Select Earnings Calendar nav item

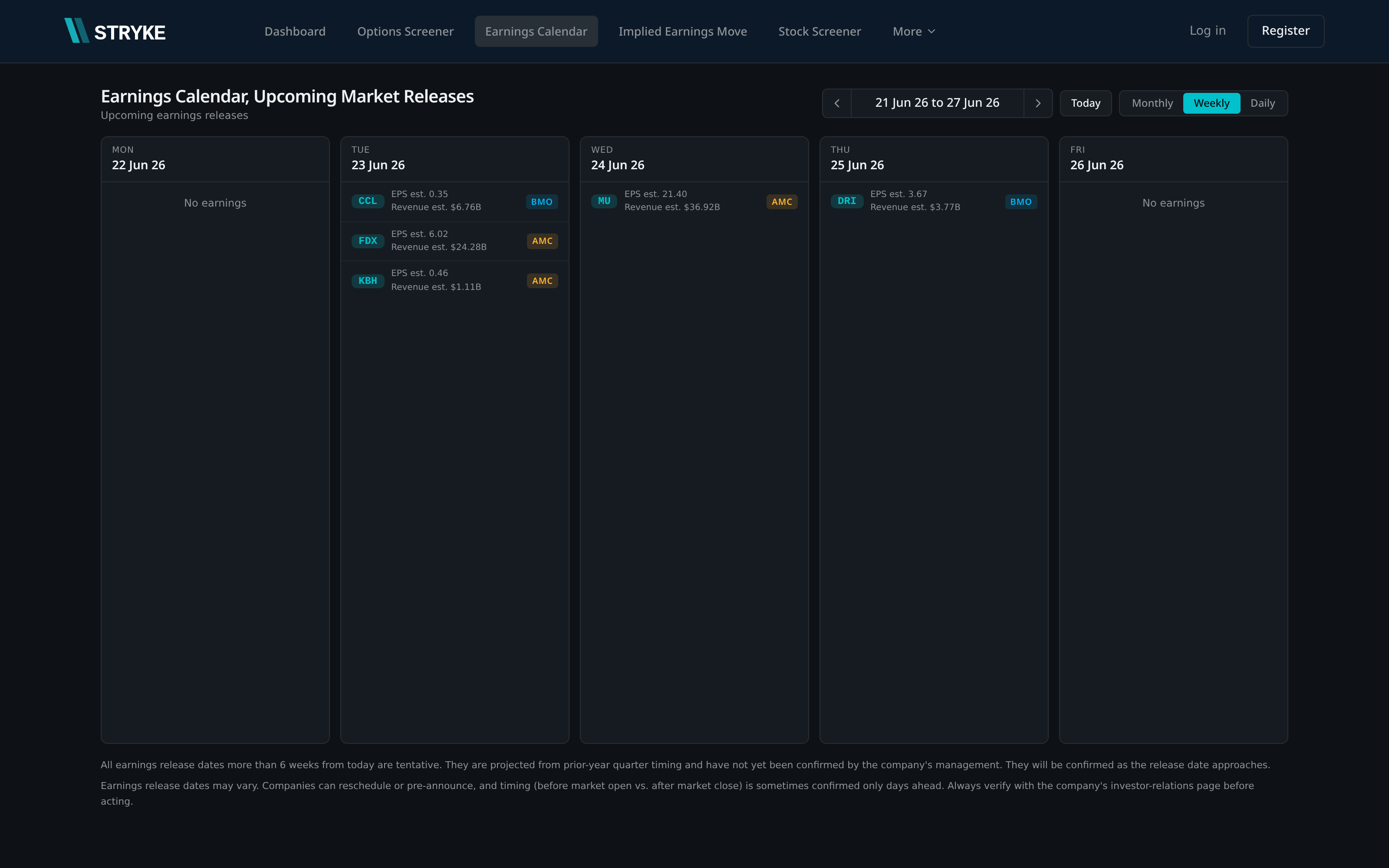pyautogui.click(x=536, y=32)
